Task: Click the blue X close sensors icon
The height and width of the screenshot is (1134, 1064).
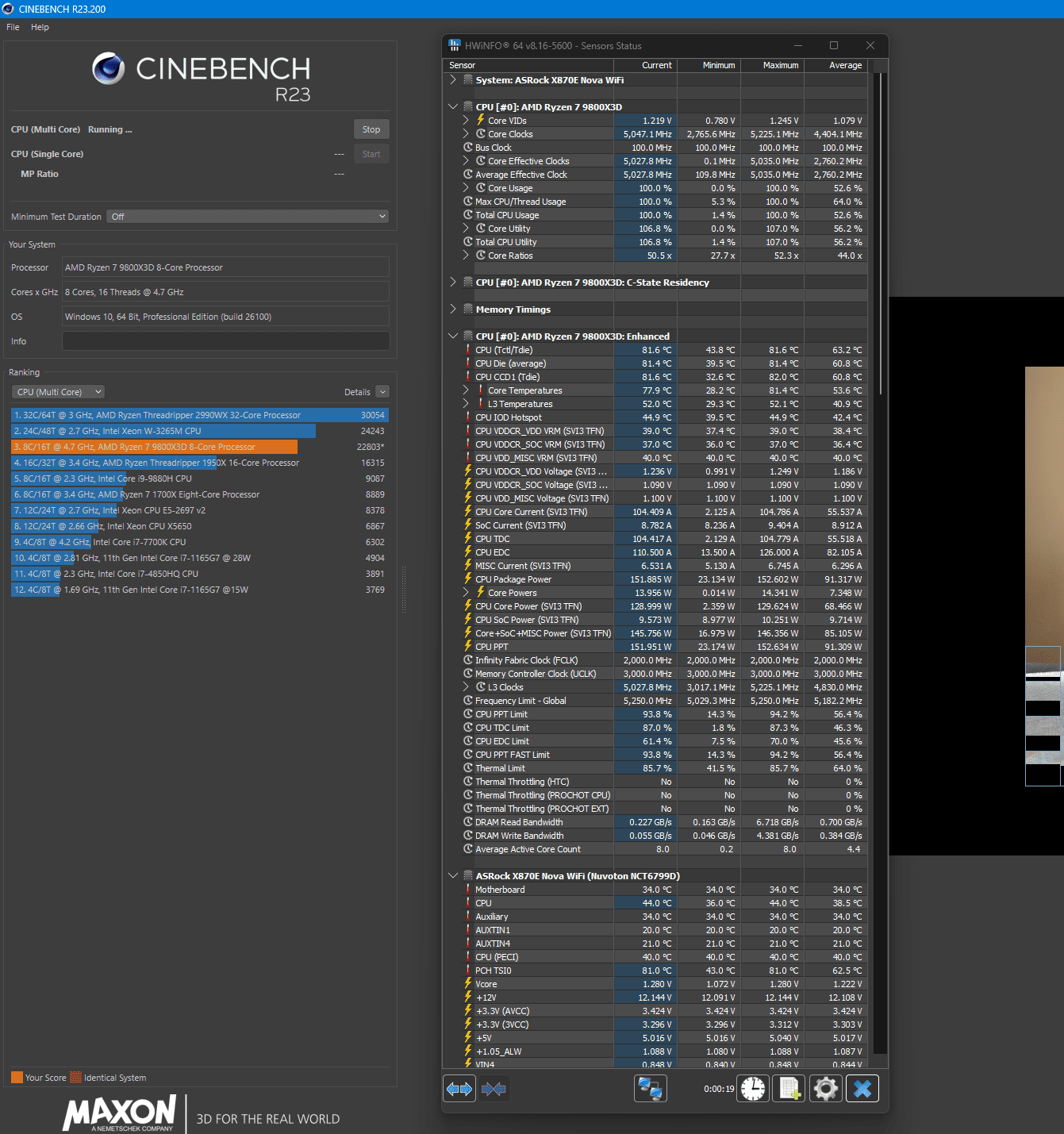Action: point(862,1089)
